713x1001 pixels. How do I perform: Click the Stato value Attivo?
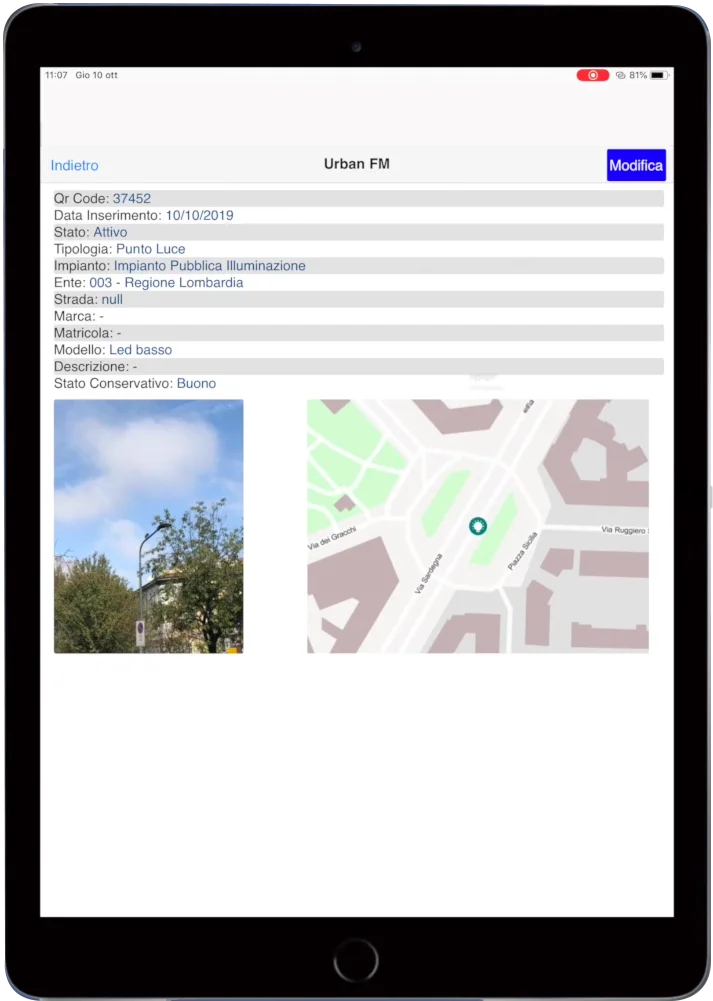[x=110, y=232]
